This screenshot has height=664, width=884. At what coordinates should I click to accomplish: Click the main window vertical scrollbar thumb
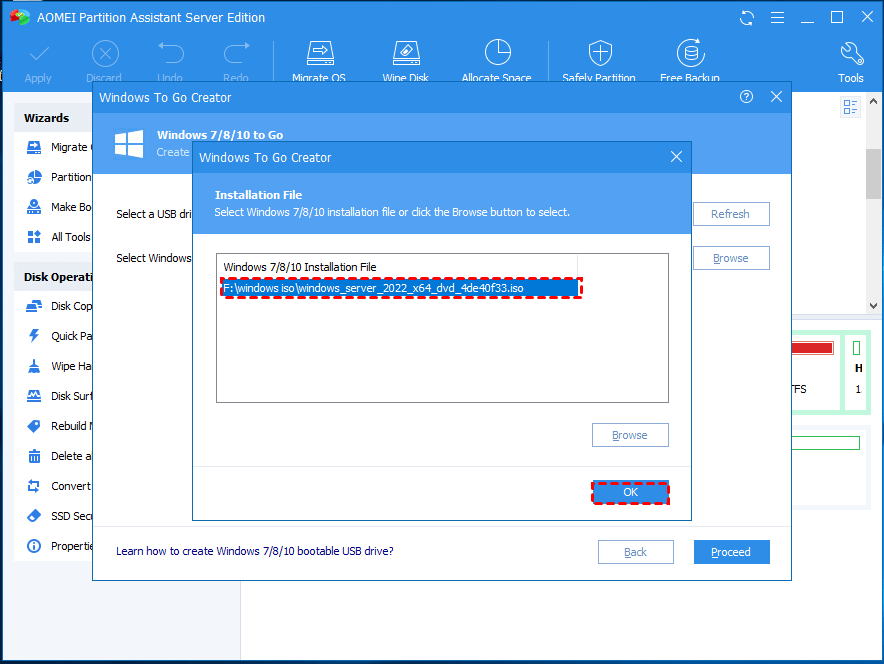[873, 174]
